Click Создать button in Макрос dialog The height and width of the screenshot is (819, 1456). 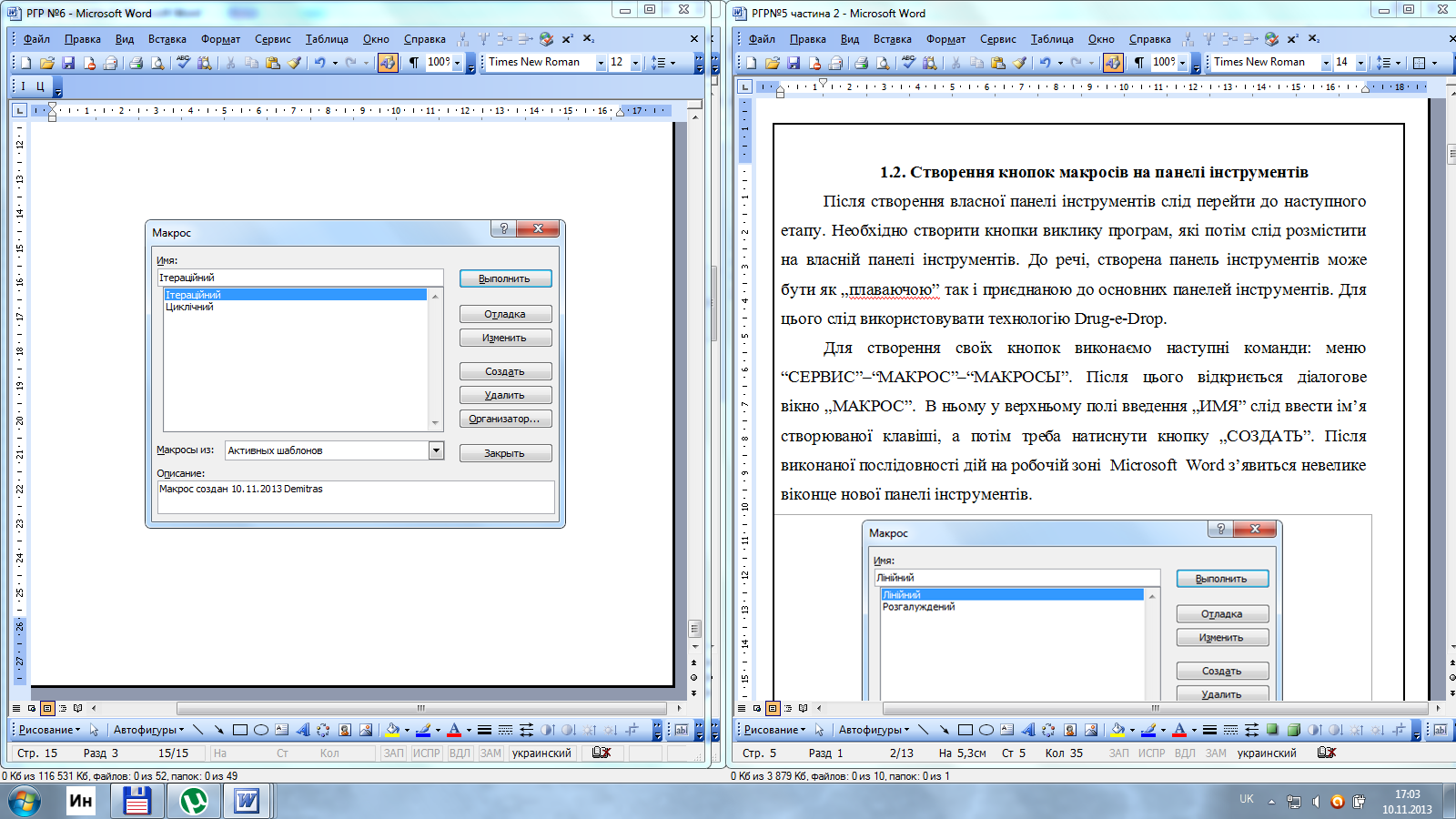pos(505,371)
